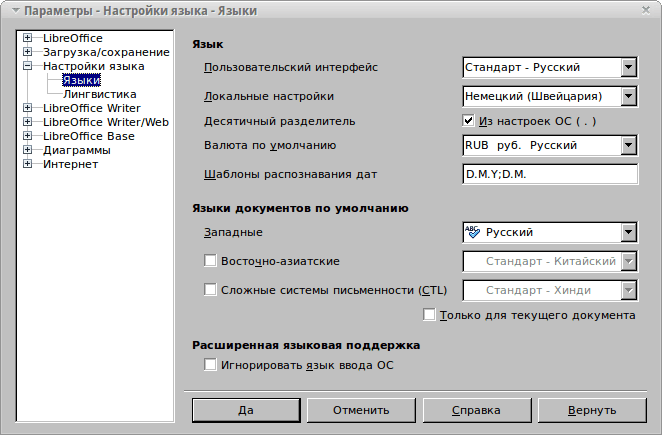Expand the Загрузка/сохранение node
Image resolution: width=662 pixels, height=435 pixels.
pos(27,52)
